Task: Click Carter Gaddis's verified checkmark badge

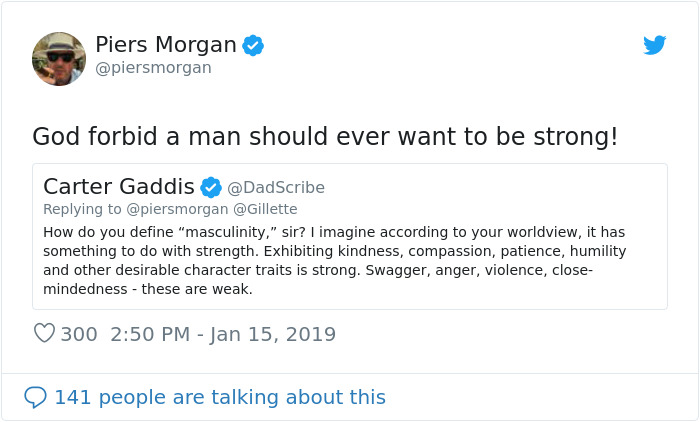Action: (x=211, y=187)
